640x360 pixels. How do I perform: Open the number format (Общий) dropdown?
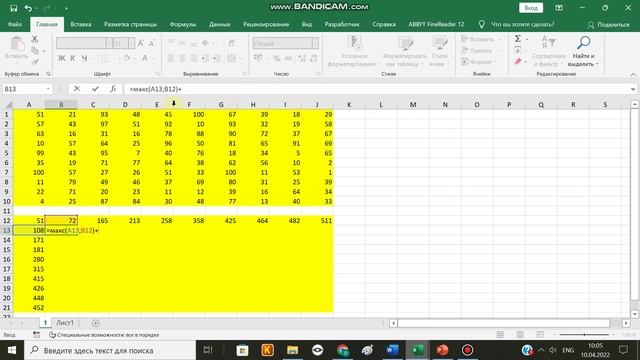coord(315,43)
